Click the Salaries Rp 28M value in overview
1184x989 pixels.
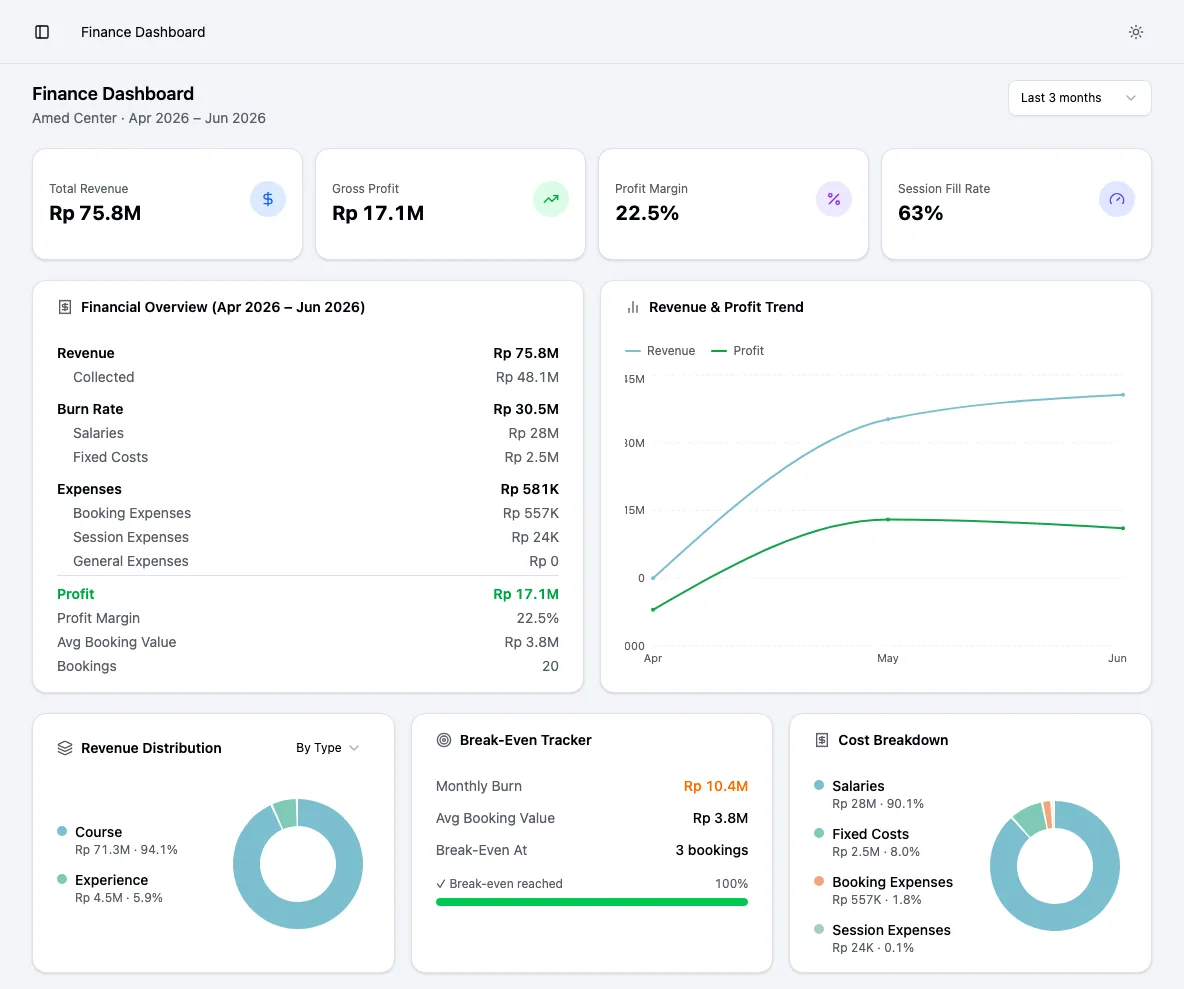[x=533, y=433]
